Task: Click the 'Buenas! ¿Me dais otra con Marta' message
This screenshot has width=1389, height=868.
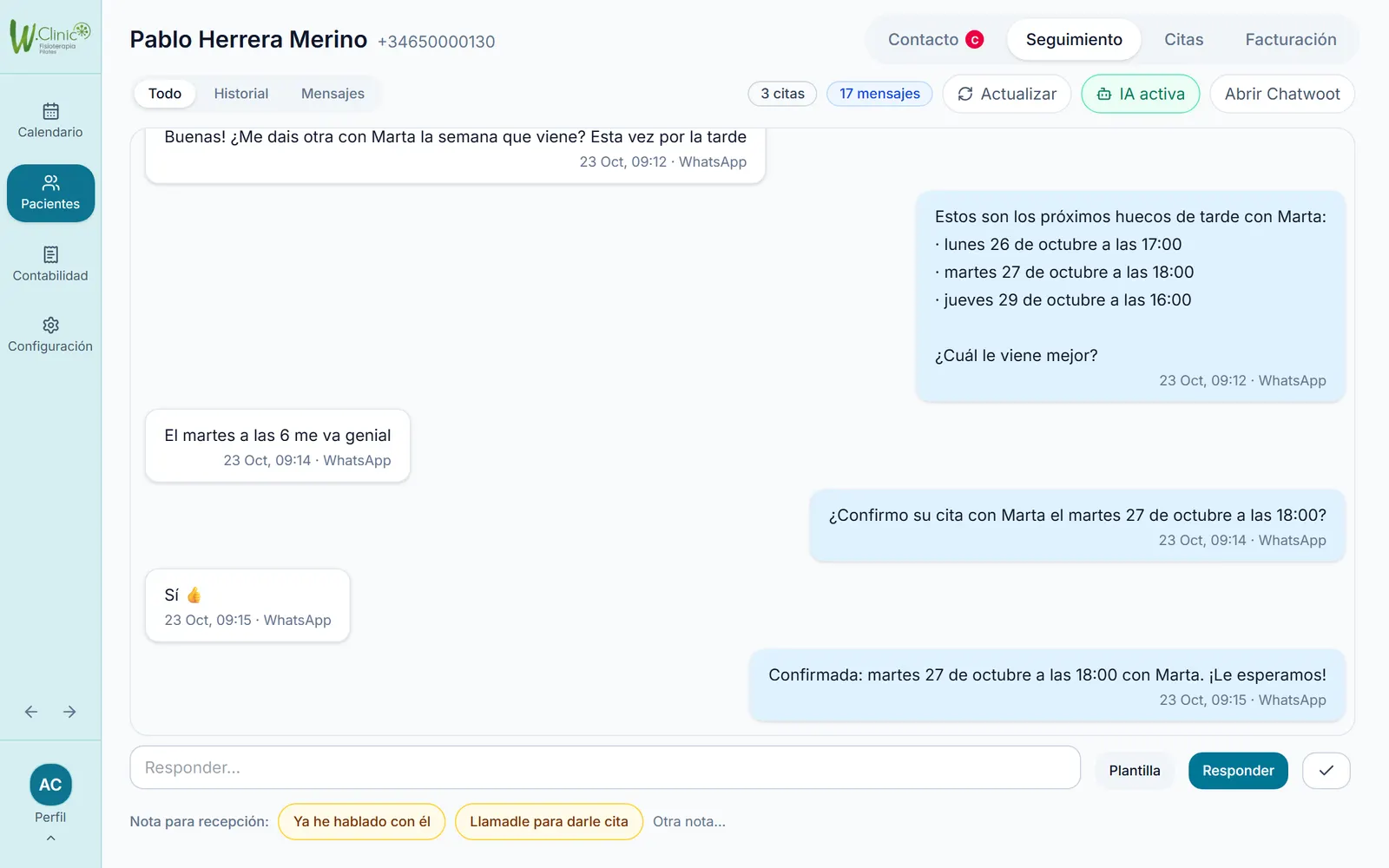Action: pos(455,155)
